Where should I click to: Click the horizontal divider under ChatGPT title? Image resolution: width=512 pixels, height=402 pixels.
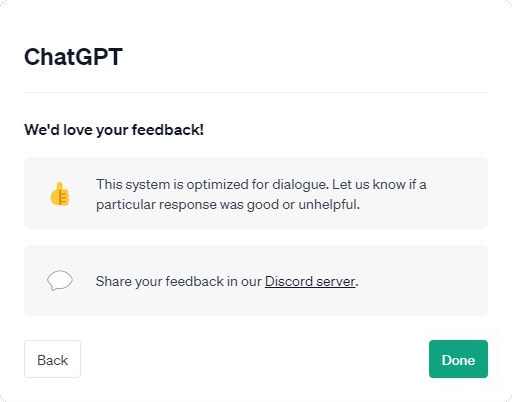256,92
